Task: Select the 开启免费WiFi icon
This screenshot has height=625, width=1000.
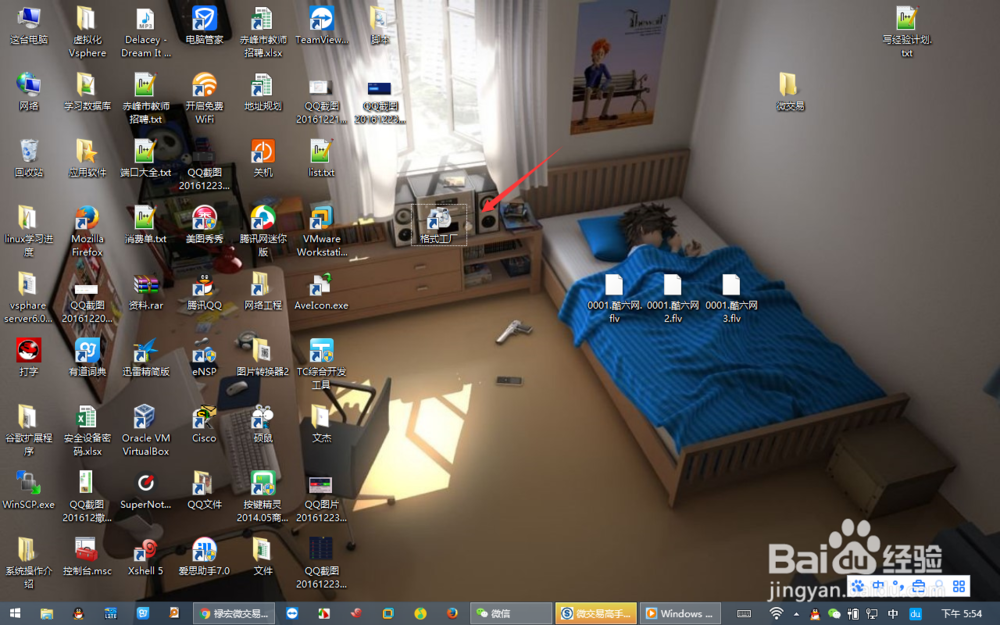Action: [x=204, y=98]
